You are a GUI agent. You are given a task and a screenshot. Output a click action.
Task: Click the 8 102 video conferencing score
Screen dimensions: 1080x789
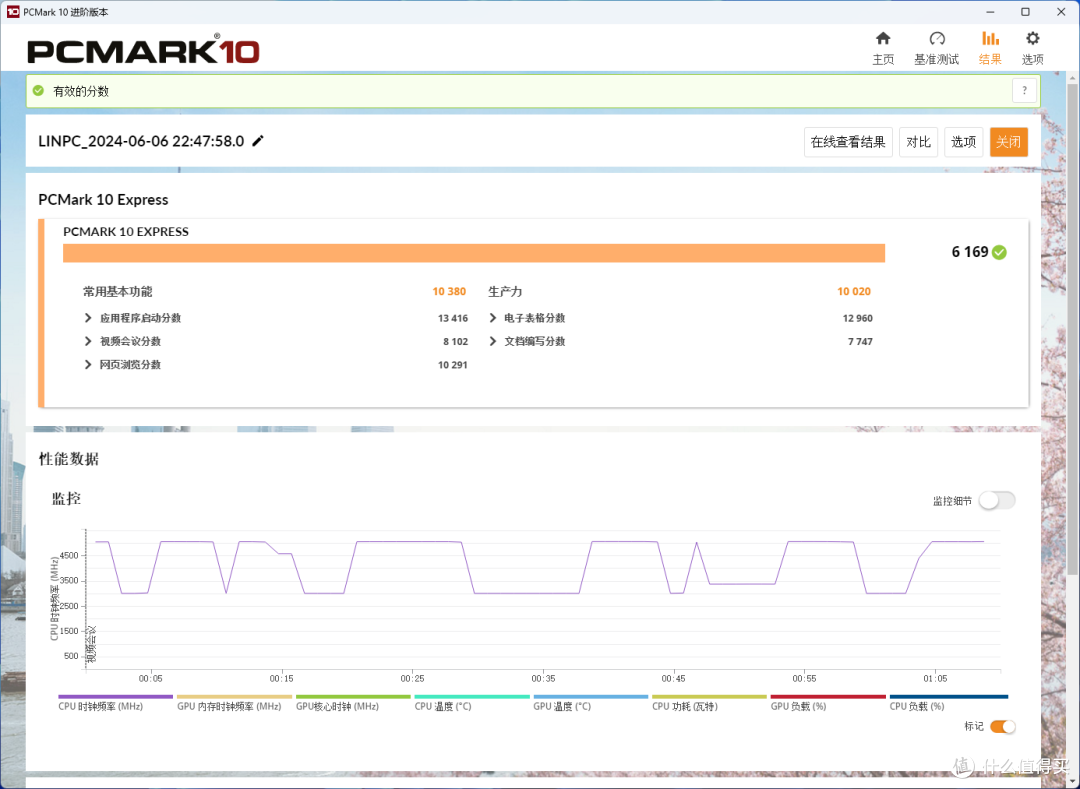pyautogui.click(x=455, y=341)
